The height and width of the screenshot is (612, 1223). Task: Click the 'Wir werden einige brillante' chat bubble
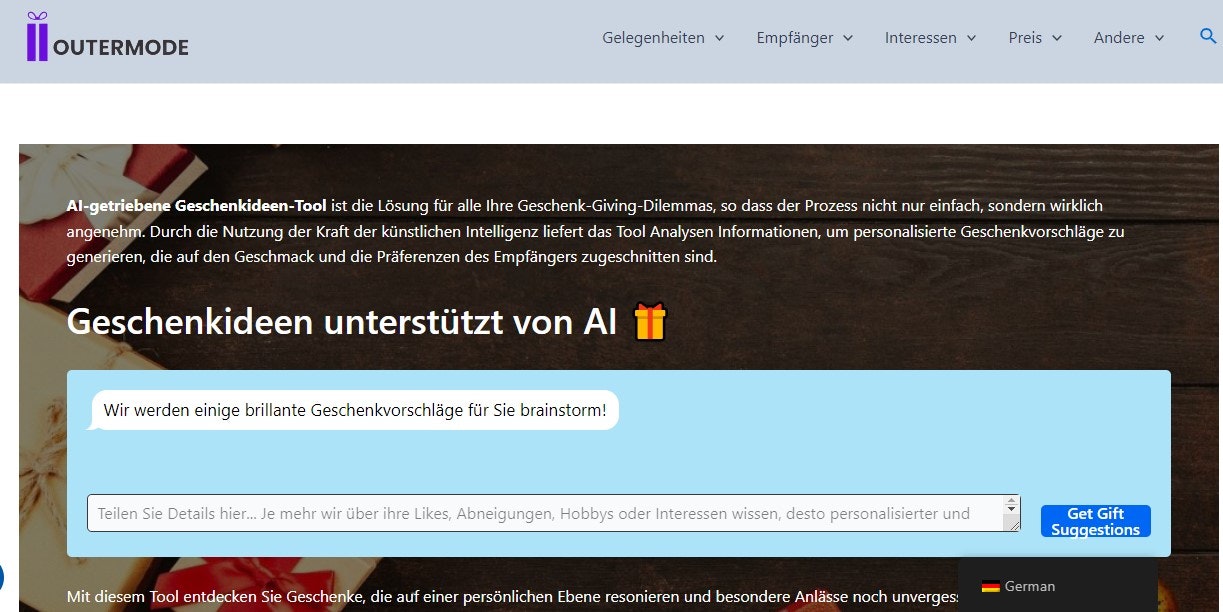[x=354, y=410]
